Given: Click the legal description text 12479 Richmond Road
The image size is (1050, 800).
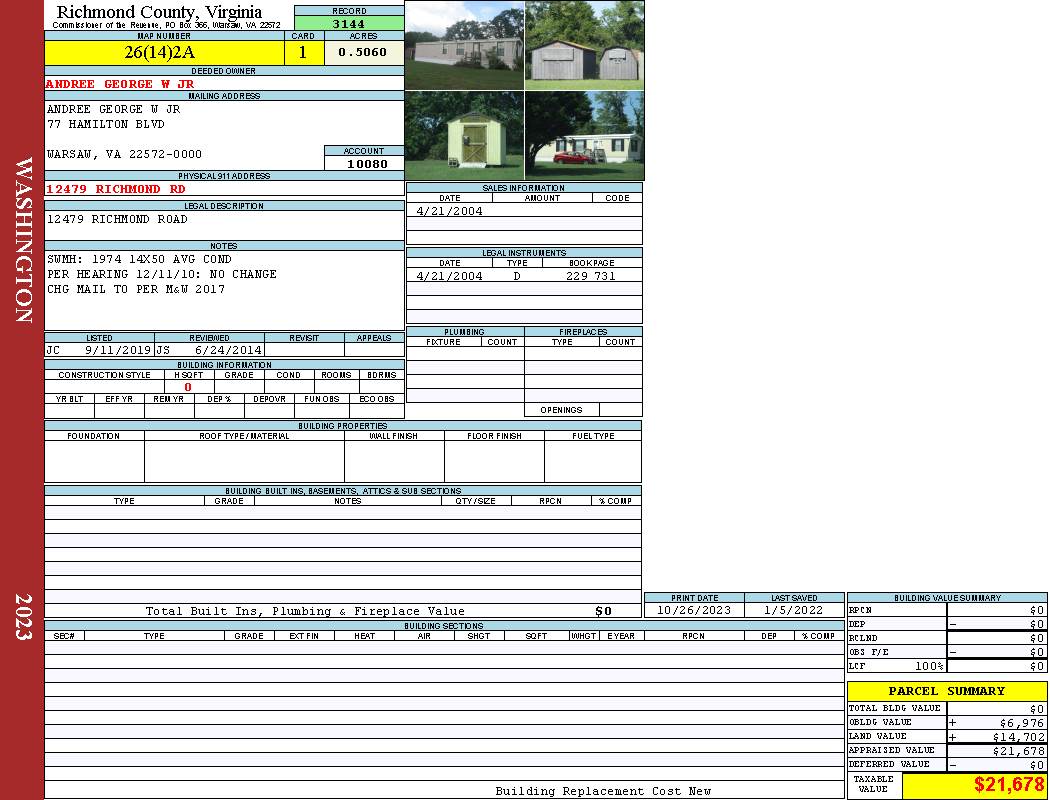Looking at the screenshot, I should click(117, 219).
